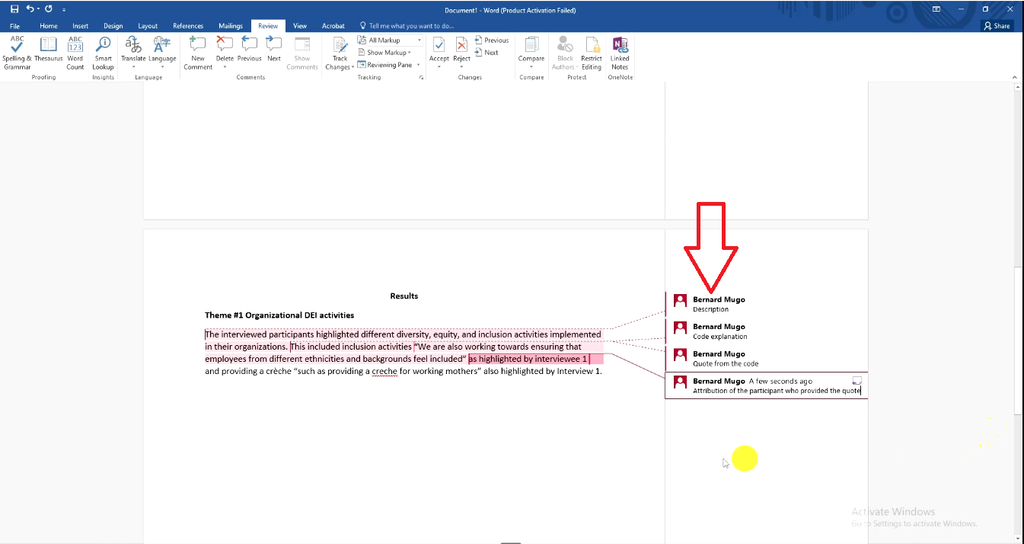Toggle the Reviewing Pane
Viewport: 1024px width, 544px height.
385,65
